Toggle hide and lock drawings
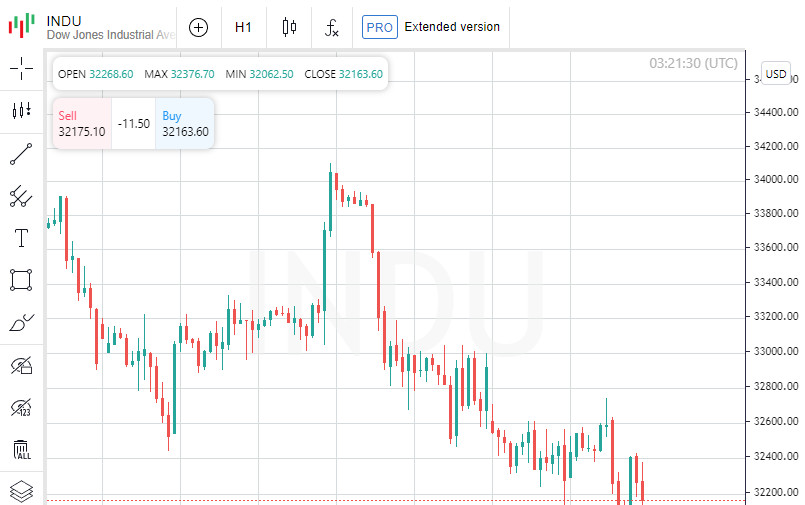The image size is (805, 505). [x=21, y=365]
